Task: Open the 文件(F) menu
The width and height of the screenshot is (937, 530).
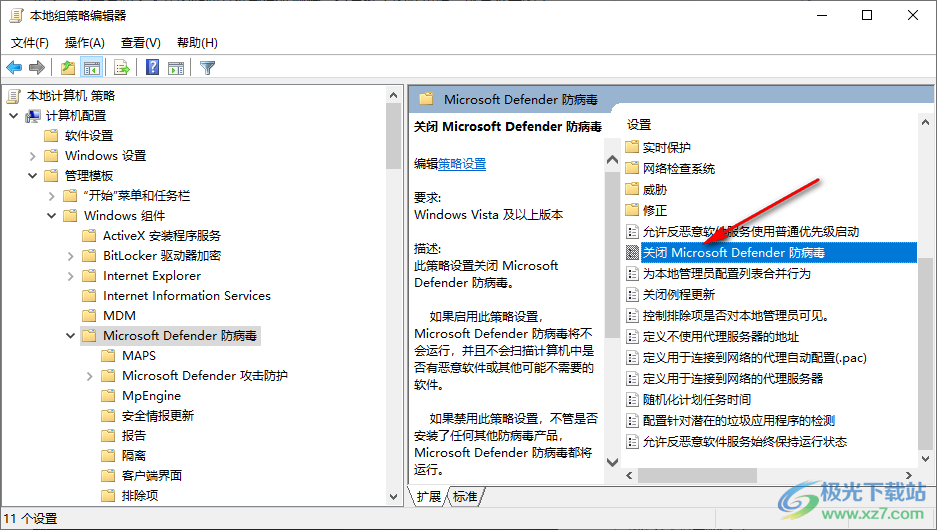Action: 30,42
